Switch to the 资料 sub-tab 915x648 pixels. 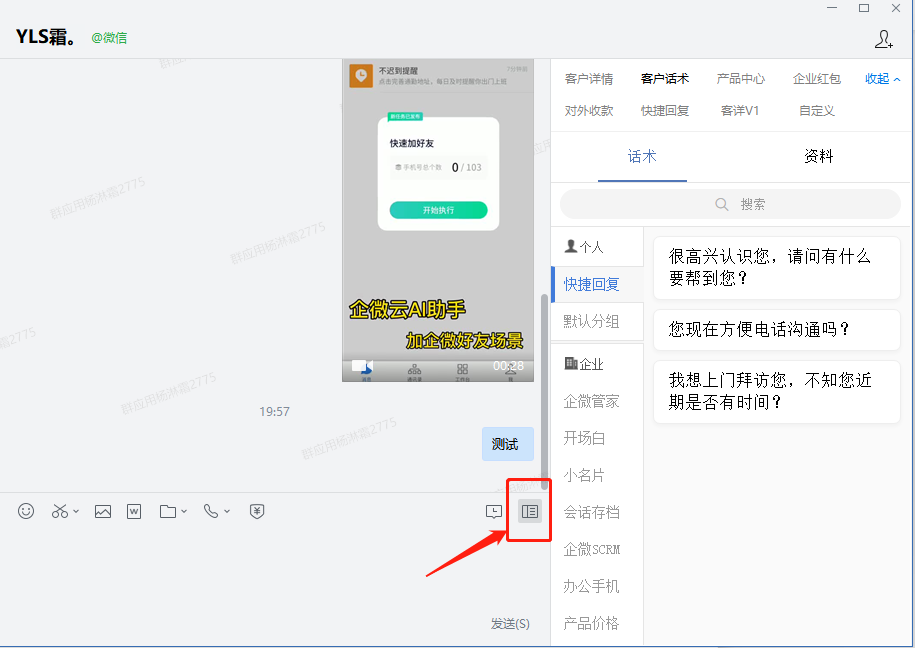(818, 156)
